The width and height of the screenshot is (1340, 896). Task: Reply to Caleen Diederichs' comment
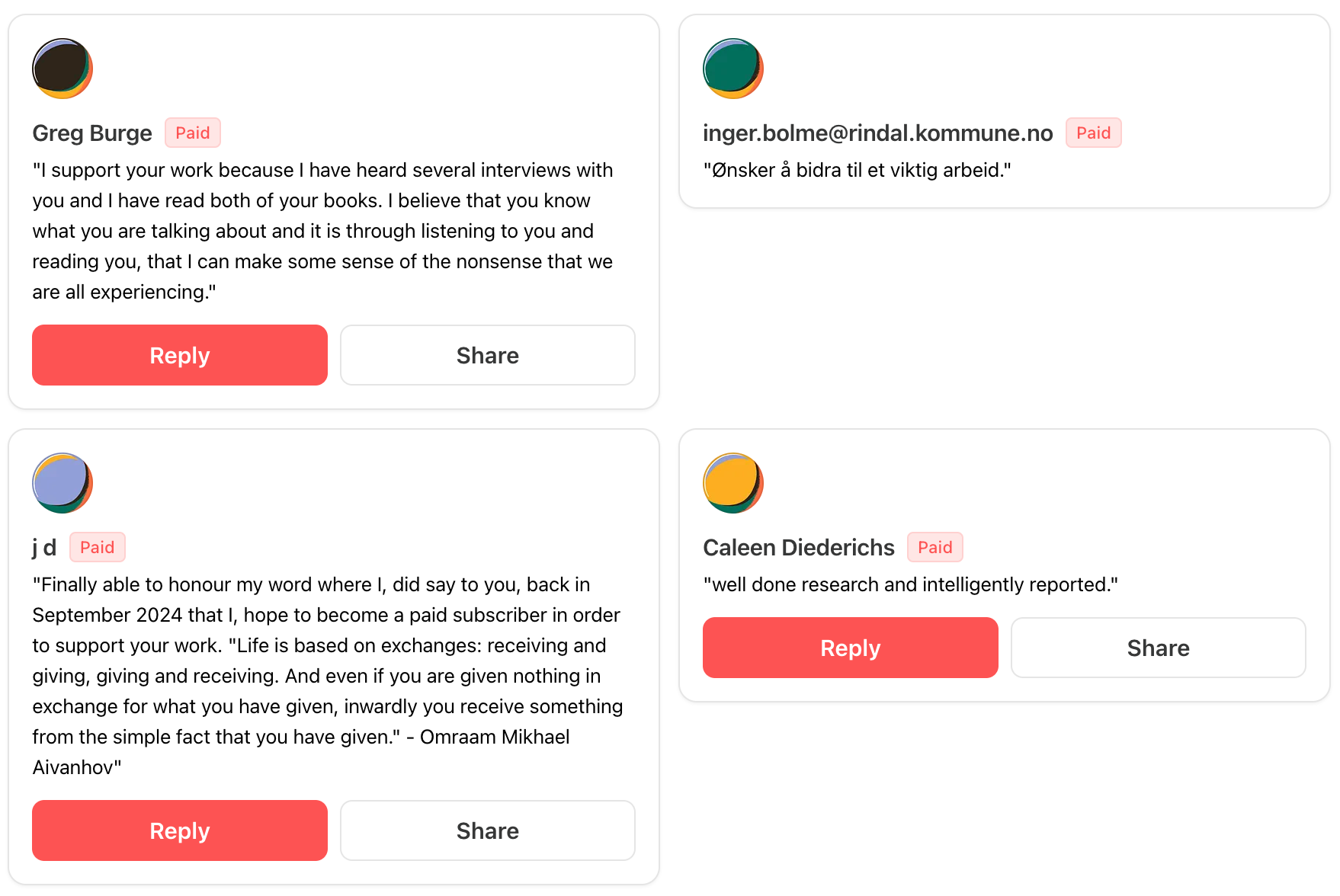coord(851,648)
